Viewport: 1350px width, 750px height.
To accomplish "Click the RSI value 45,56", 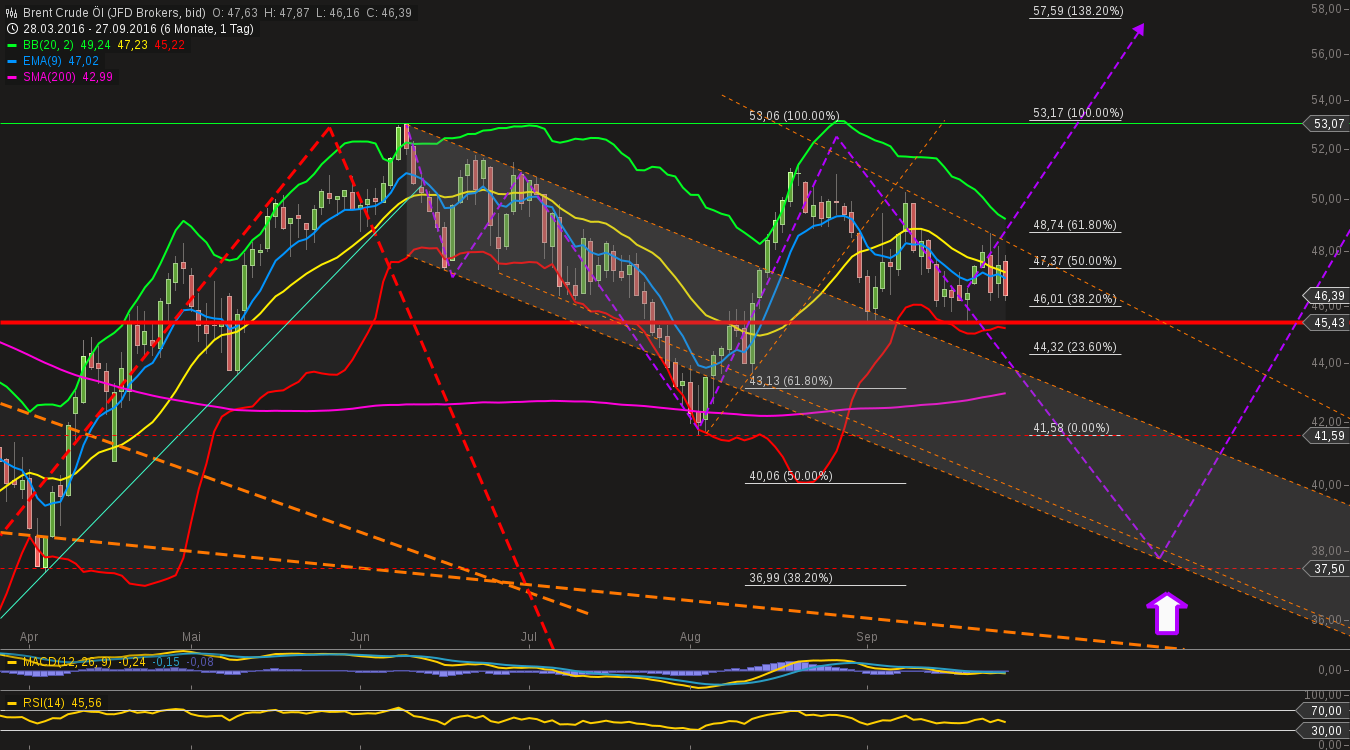I will pyautogui.click(x=86, y=703).
